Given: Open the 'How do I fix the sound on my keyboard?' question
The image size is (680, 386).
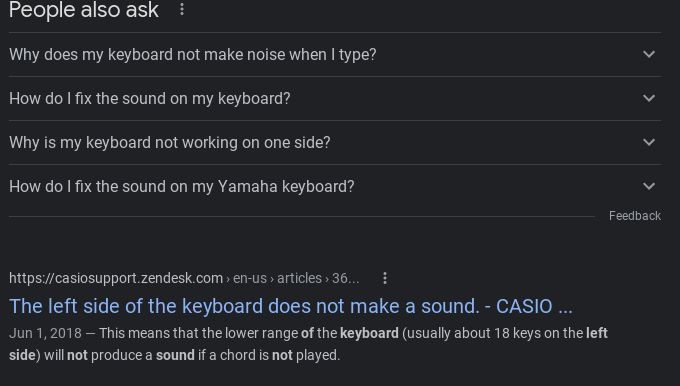Looking at the screenshot, I should coord(335,98).
